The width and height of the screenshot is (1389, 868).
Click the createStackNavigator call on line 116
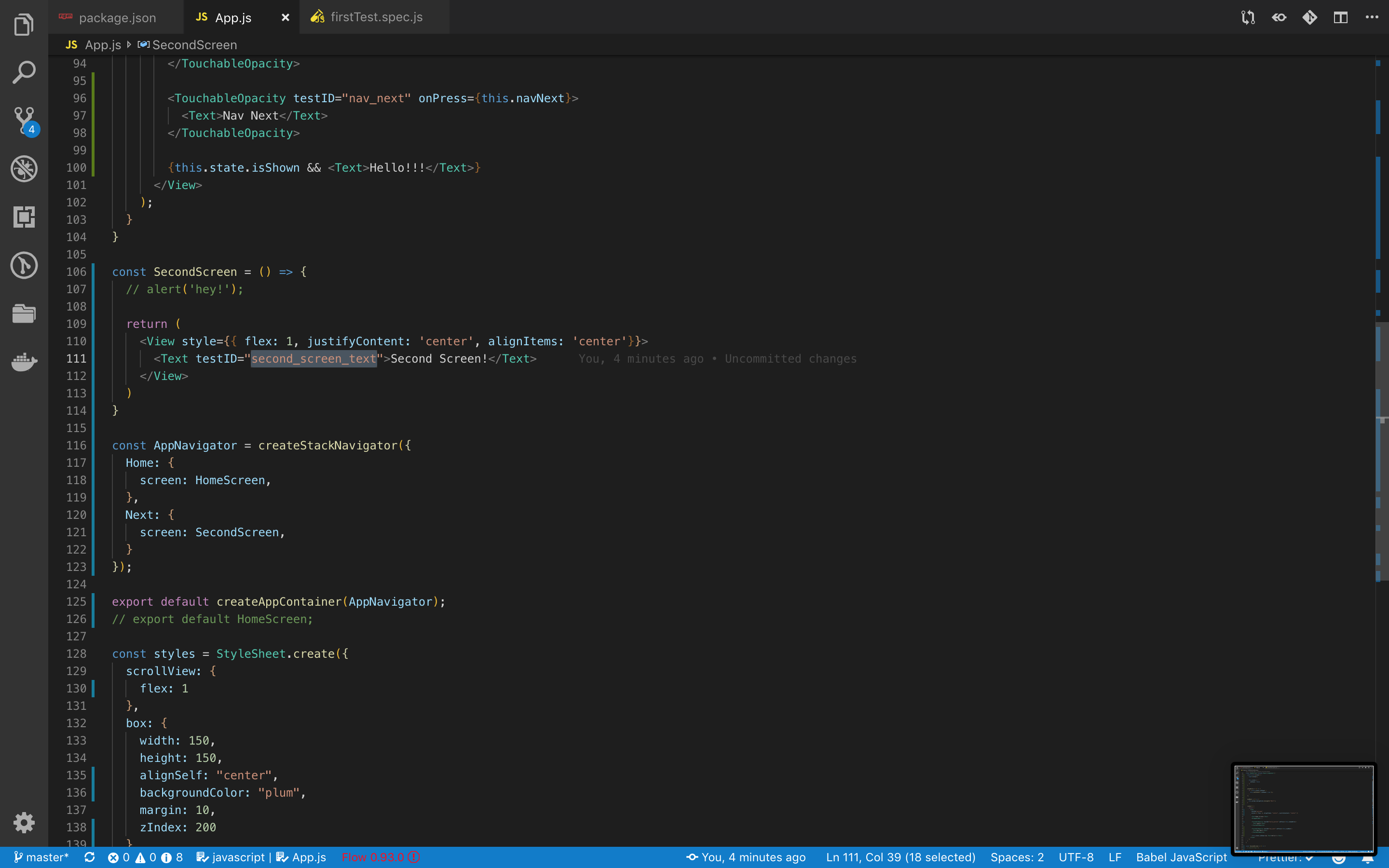coord(328,446)
